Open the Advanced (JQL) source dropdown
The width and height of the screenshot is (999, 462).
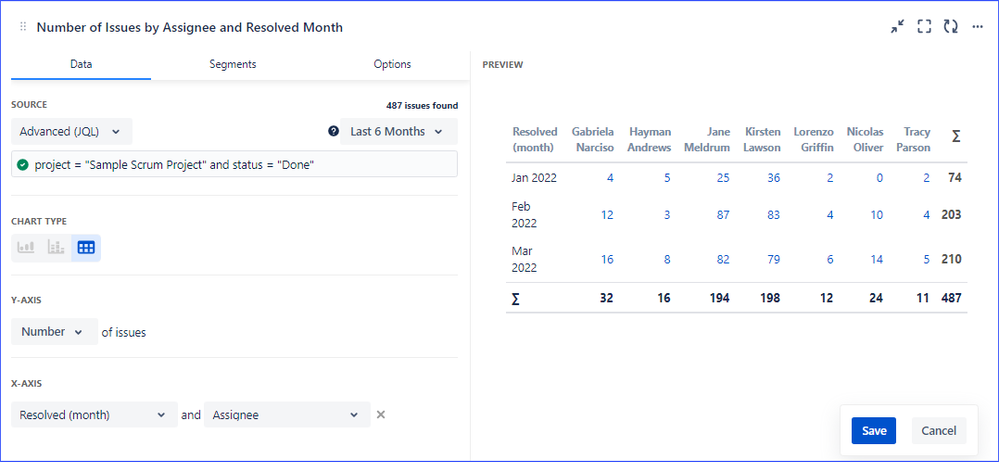tap(71, 131)
